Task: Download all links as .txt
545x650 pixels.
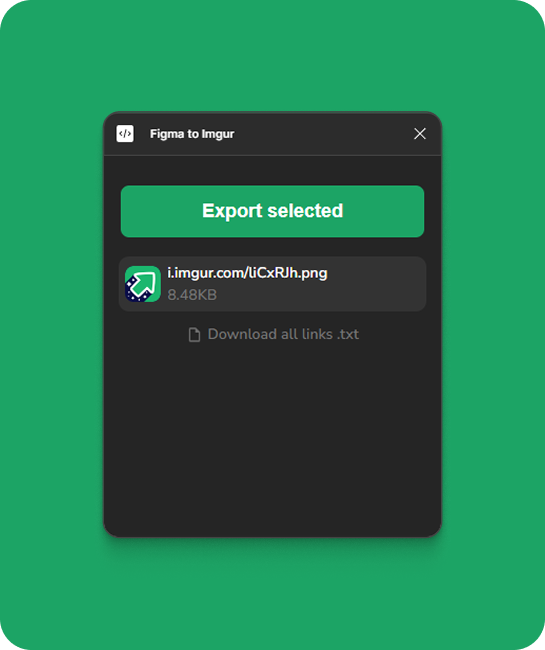Action: tap(273, 334)
